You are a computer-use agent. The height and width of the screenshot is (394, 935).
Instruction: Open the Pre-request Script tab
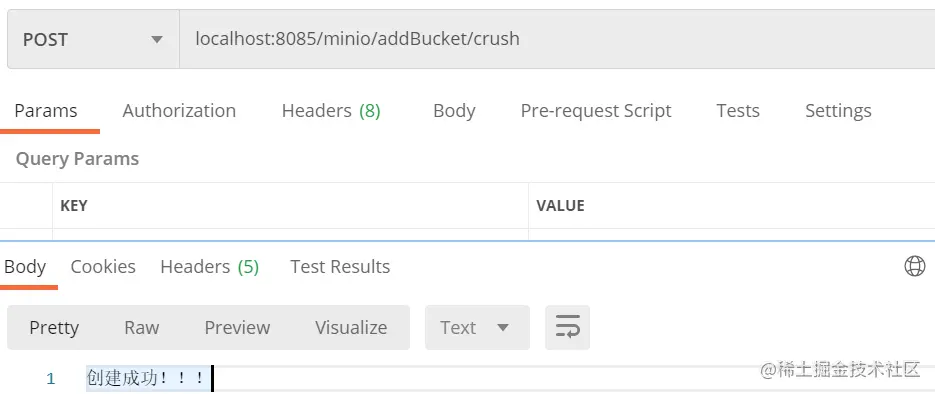[596, 111]
